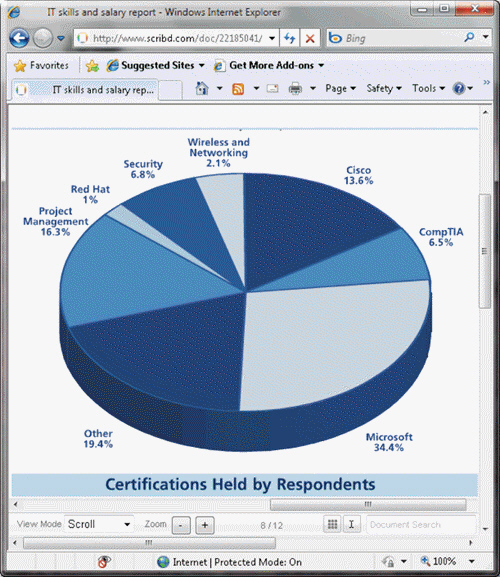Expand the zoom level dropdown arrow
This screenshot has width=500, height=577.
coord(472,562)
